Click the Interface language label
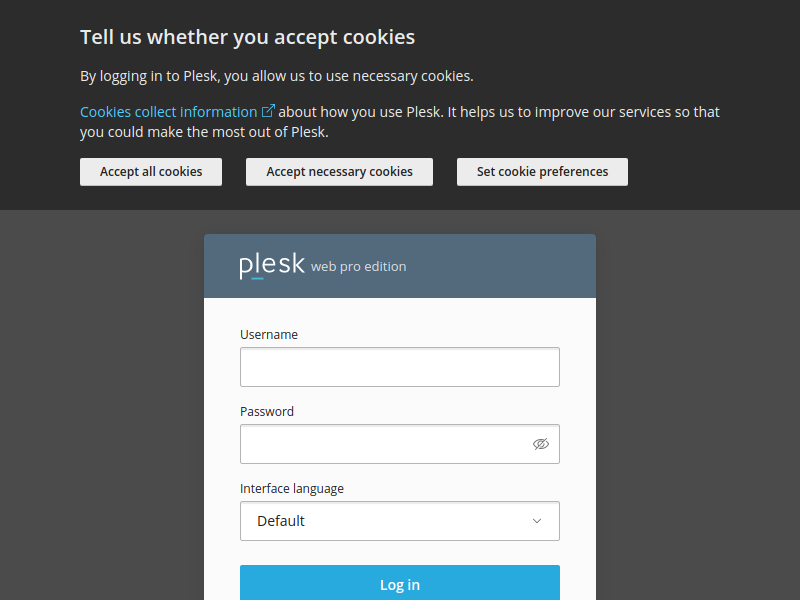 (292, 489)
